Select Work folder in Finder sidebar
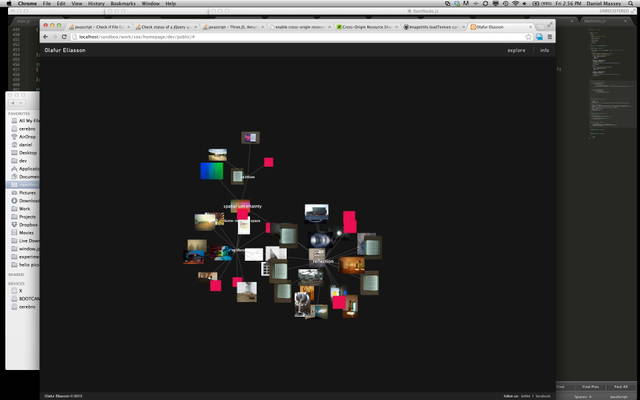The image size is (640, 400). pos(21,209)
